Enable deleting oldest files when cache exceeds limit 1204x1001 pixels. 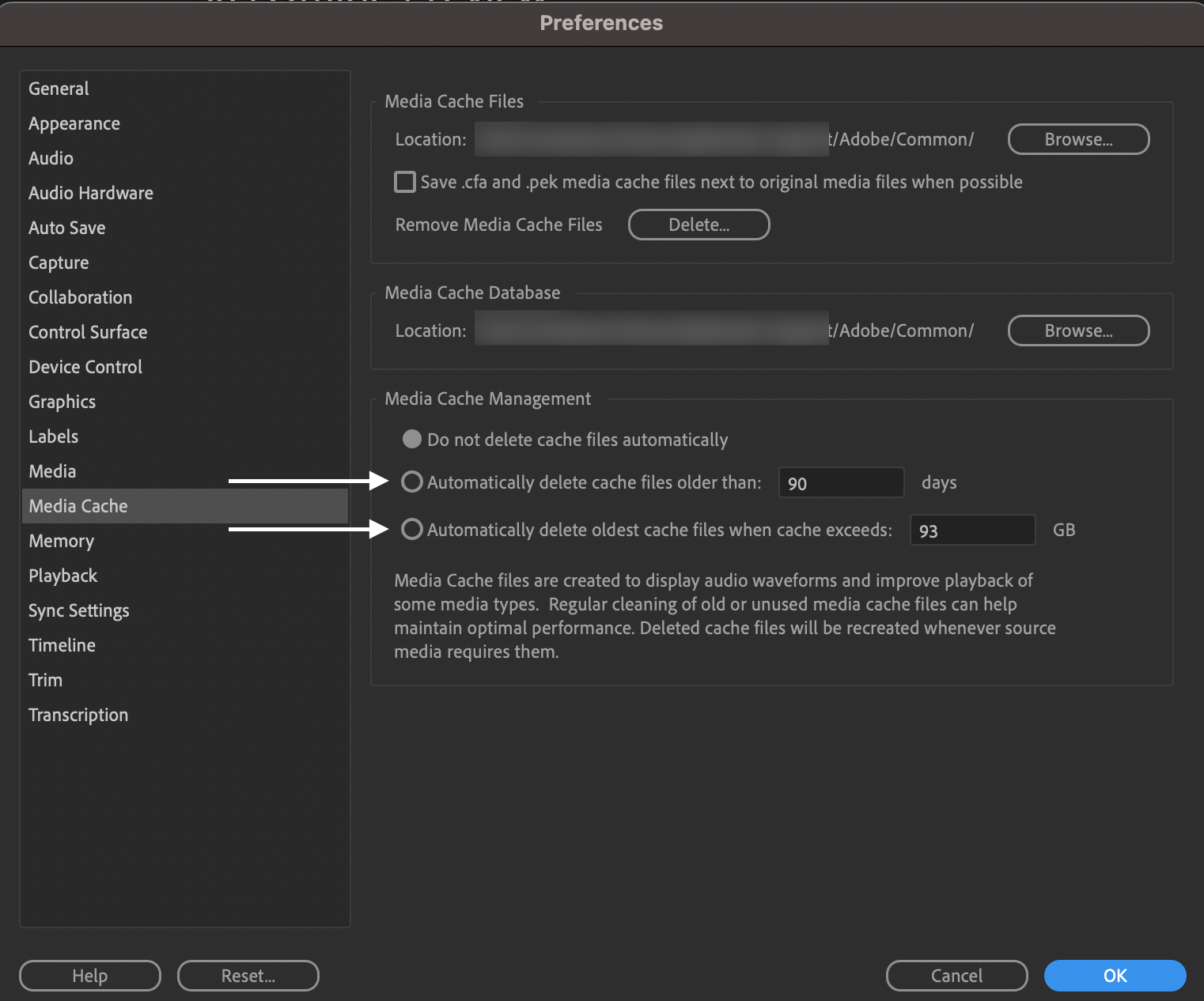(412, 529)
